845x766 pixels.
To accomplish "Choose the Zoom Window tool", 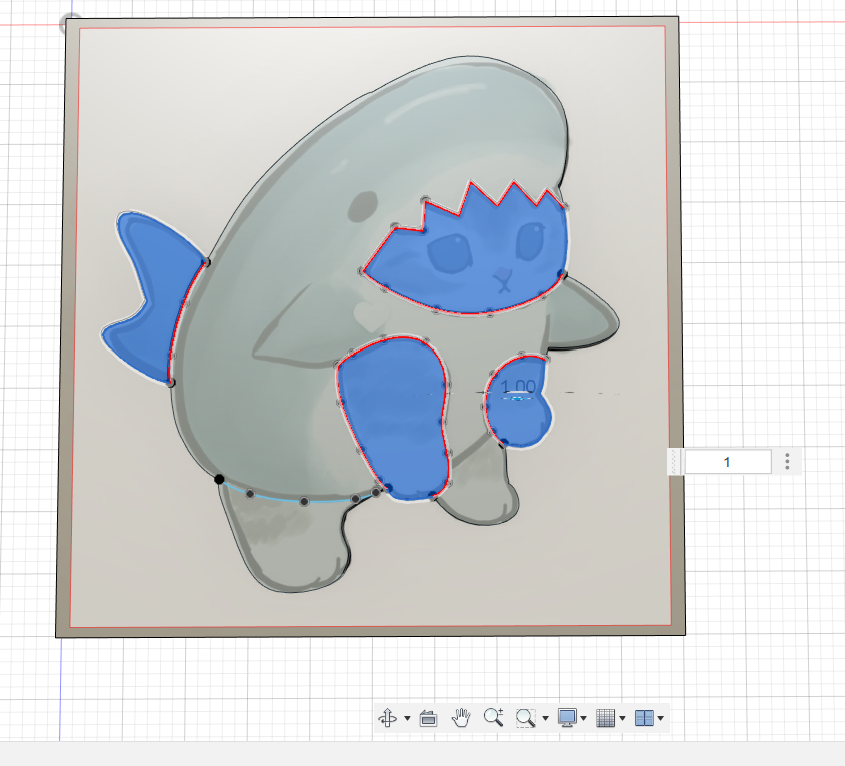I will pos(525,718).
